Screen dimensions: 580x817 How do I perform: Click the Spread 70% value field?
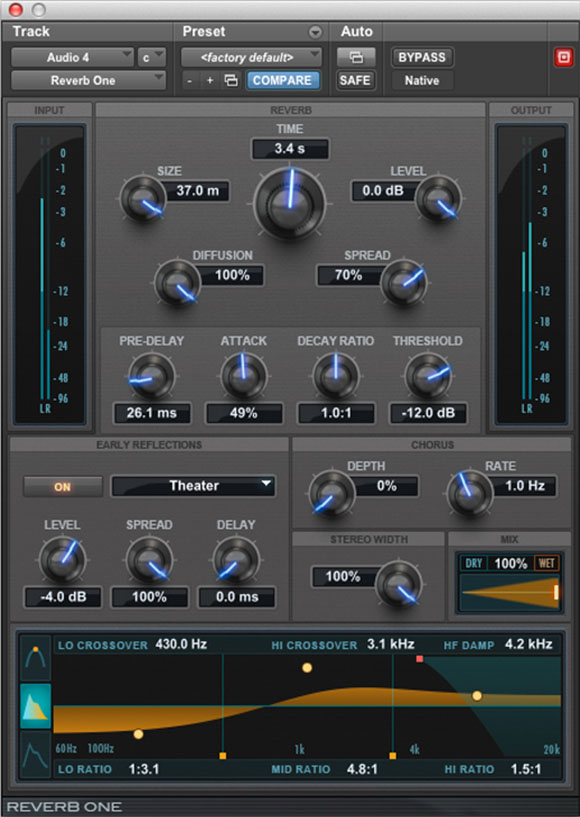coord(349,275)
